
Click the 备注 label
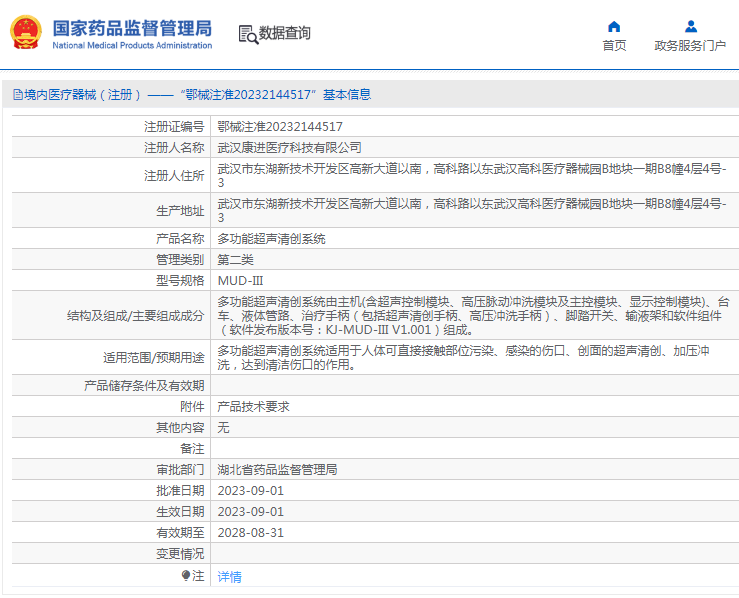pyautogui.click(x=192, y=449)
